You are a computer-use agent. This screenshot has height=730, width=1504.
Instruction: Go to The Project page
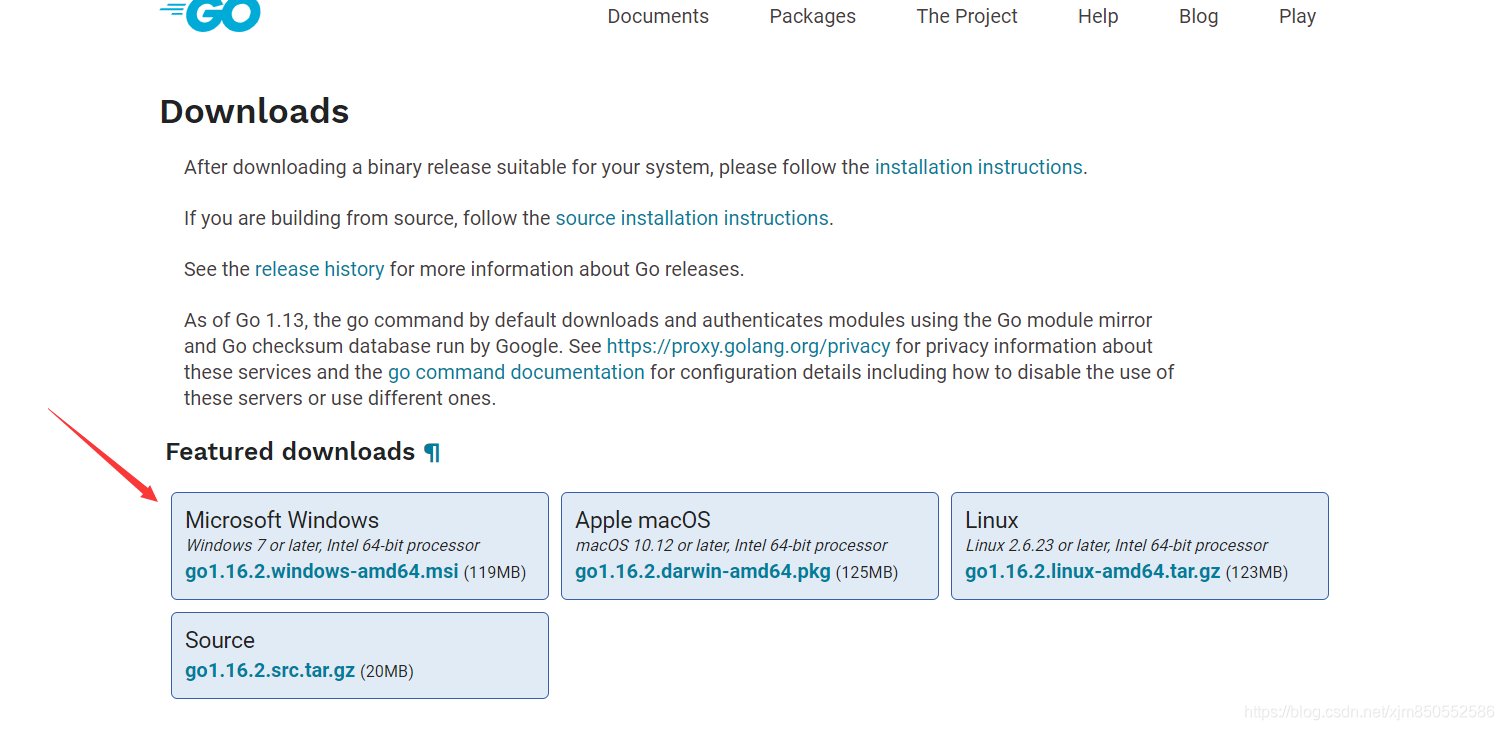pyautogui.click(x=967, y=16)
